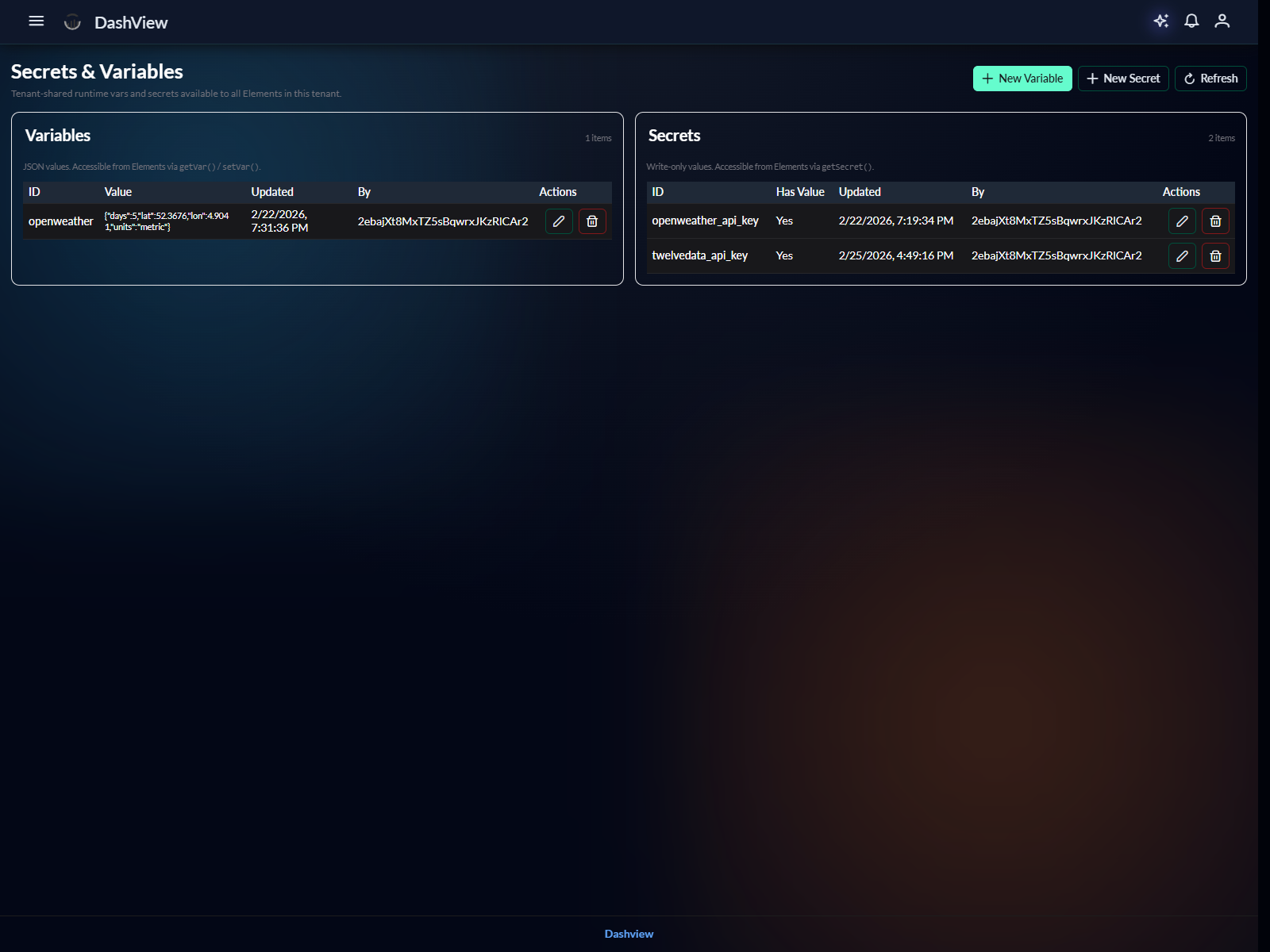This screenshot has height=952, width=1270.
Task: Select the openweather variable JSON value
Action: point(167,221)
